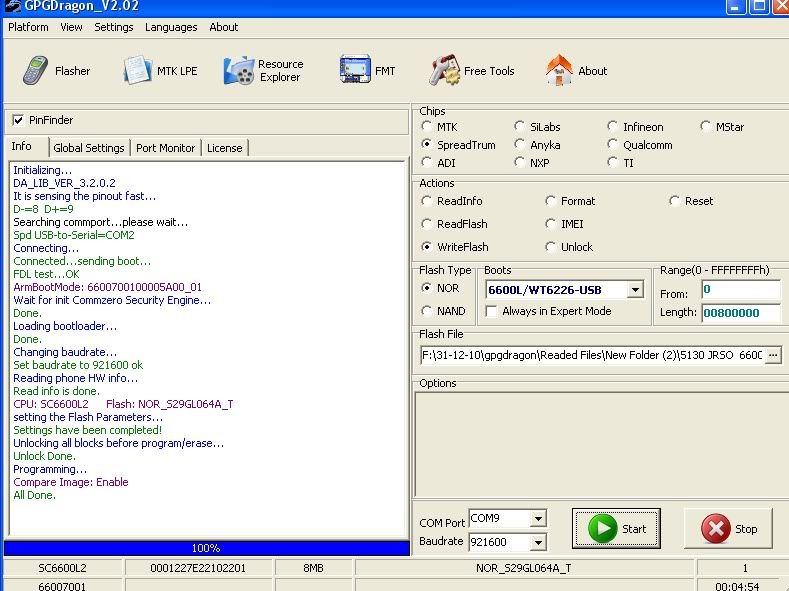Choose the WriteFlash action
789x591 pixels.
pyautogui.click(x=427, y=246)
